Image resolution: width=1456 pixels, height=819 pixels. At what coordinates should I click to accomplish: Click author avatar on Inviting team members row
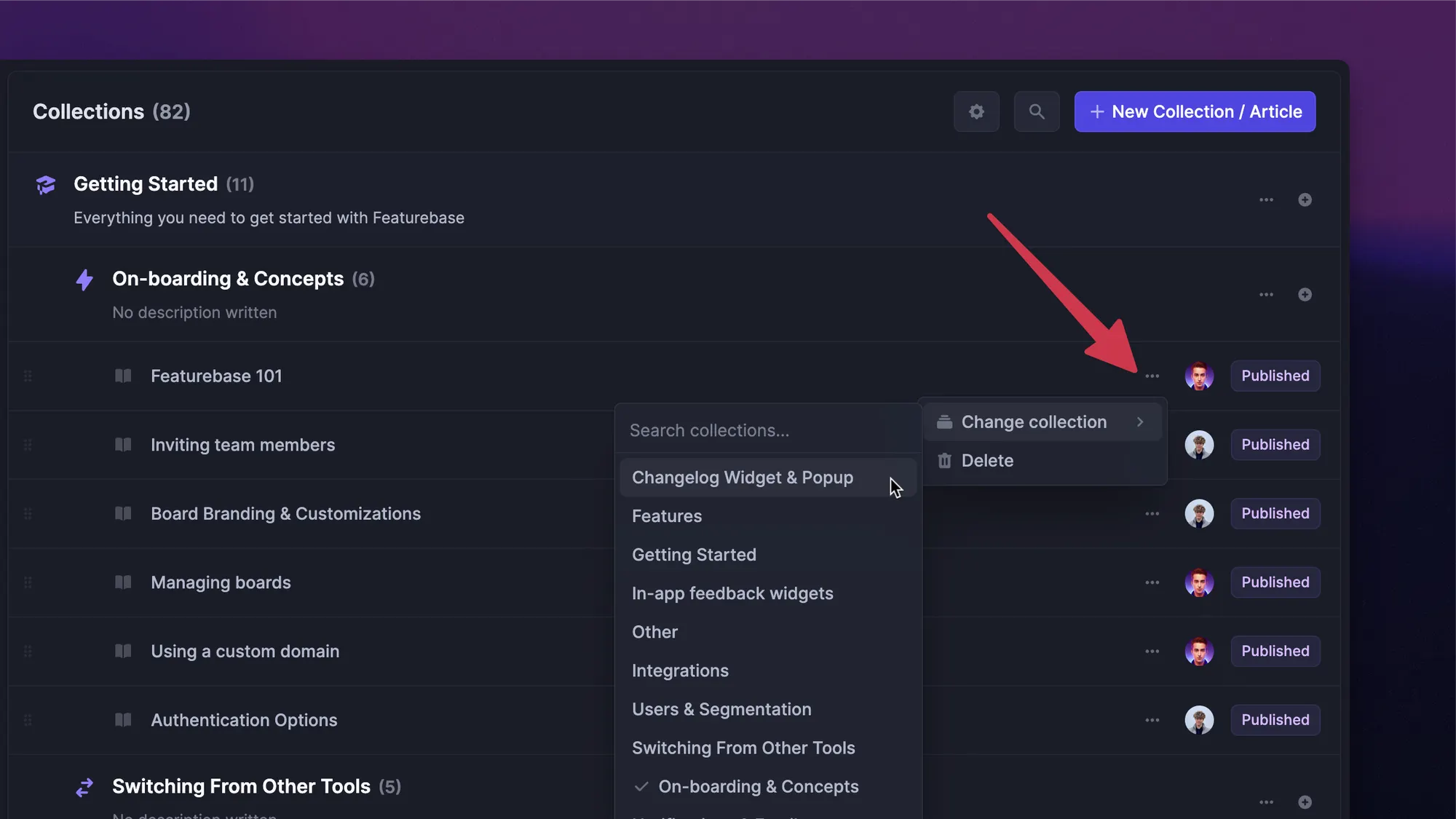1199,444
